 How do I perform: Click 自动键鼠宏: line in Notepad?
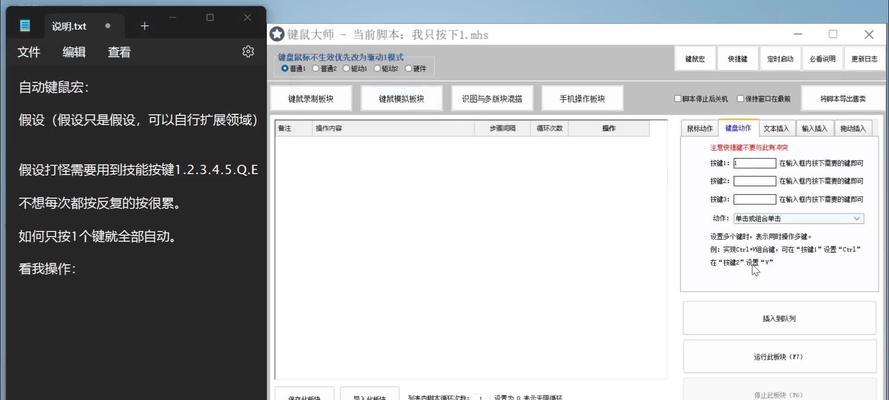click(x=54, y=87)
